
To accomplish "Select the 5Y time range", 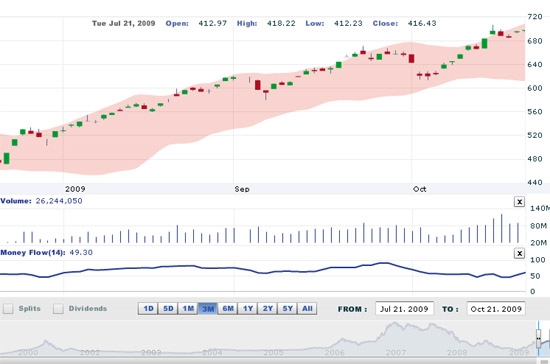I will [x=287, y=309].
